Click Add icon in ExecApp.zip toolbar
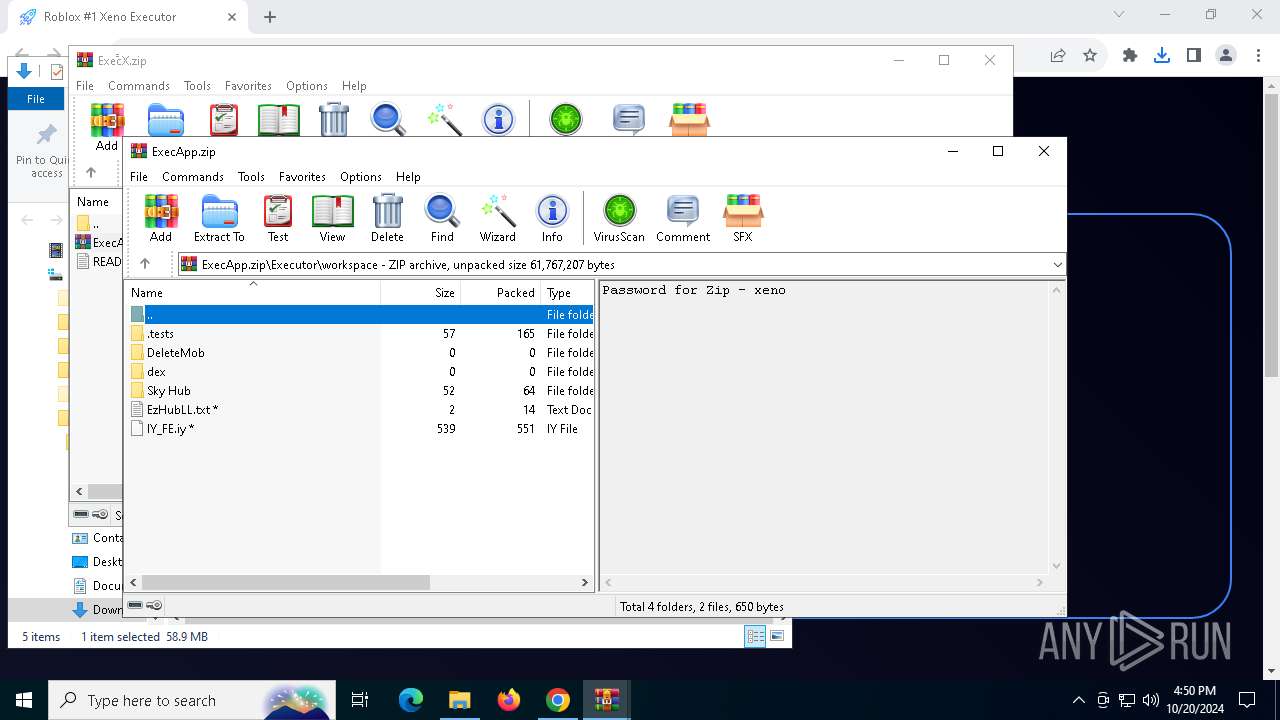1280x720 pixels. pyautogui.click(x=161, y=218)
